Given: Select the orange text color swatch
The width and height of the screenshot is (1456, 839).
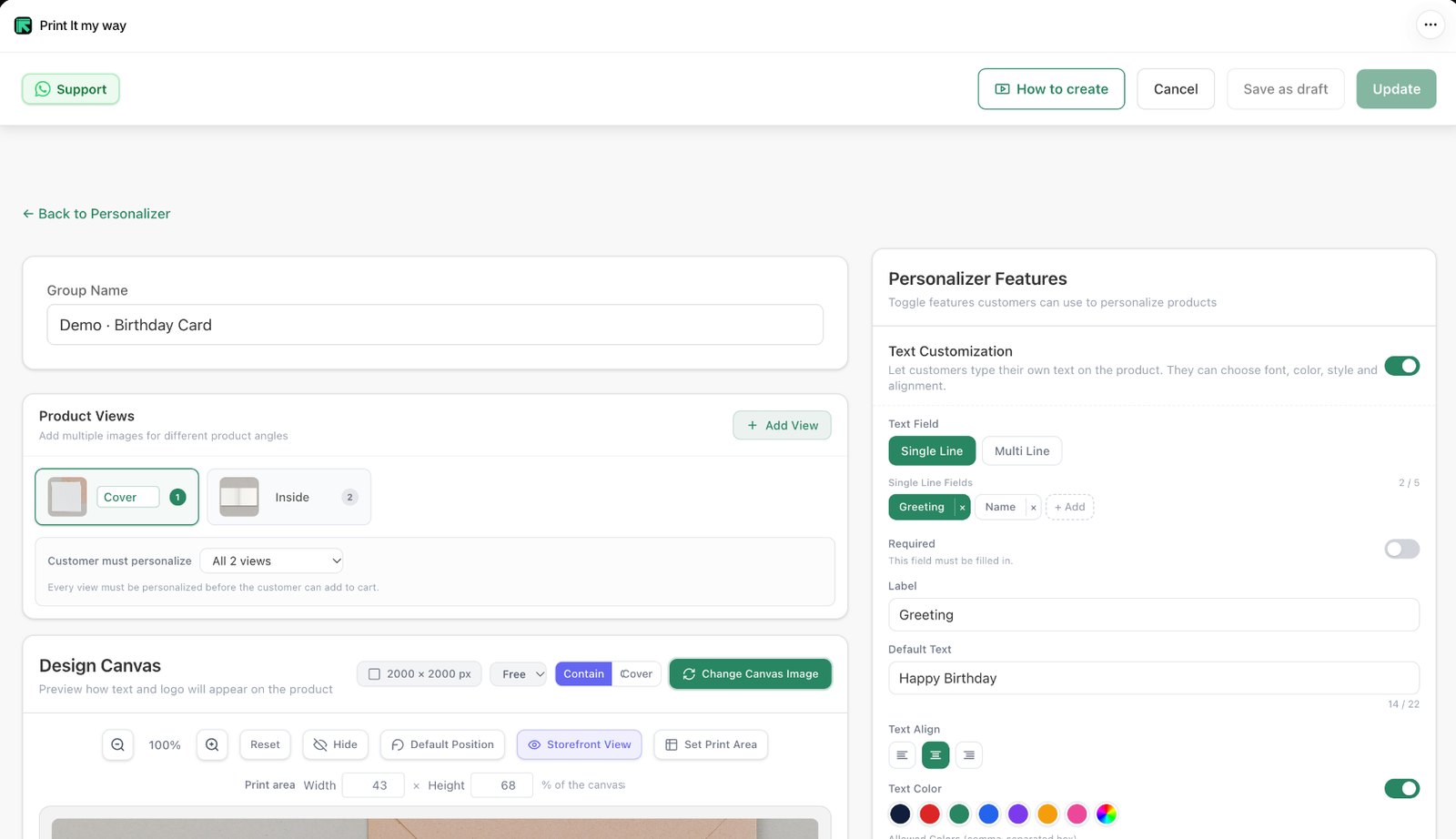Looking at the screenshot, I should tap(1047, 814).
